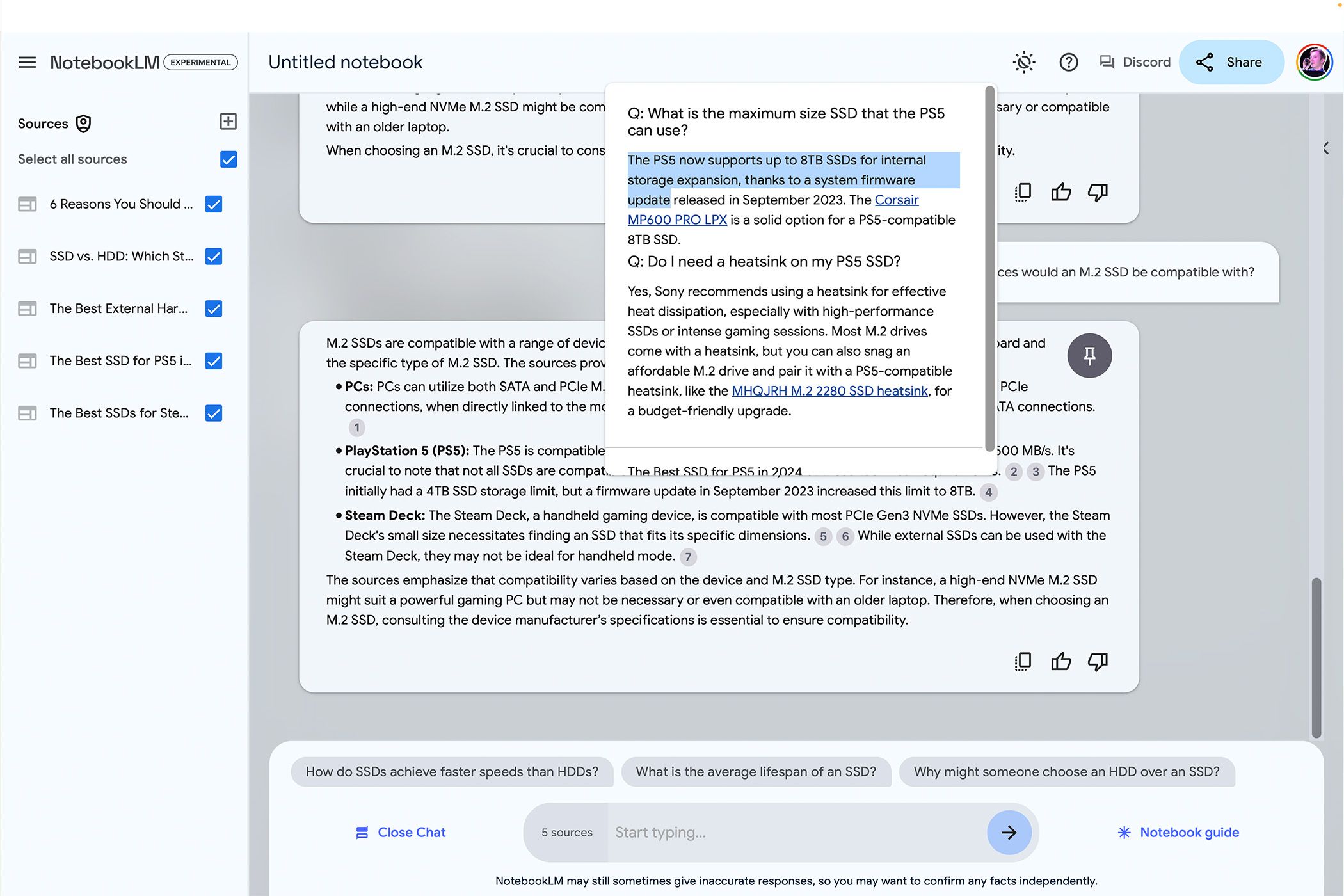The height and width of the screenshot is (896, 1344).
Task: Click the thumbs up icon on bottom response
Action: (x=1060, y=661)
